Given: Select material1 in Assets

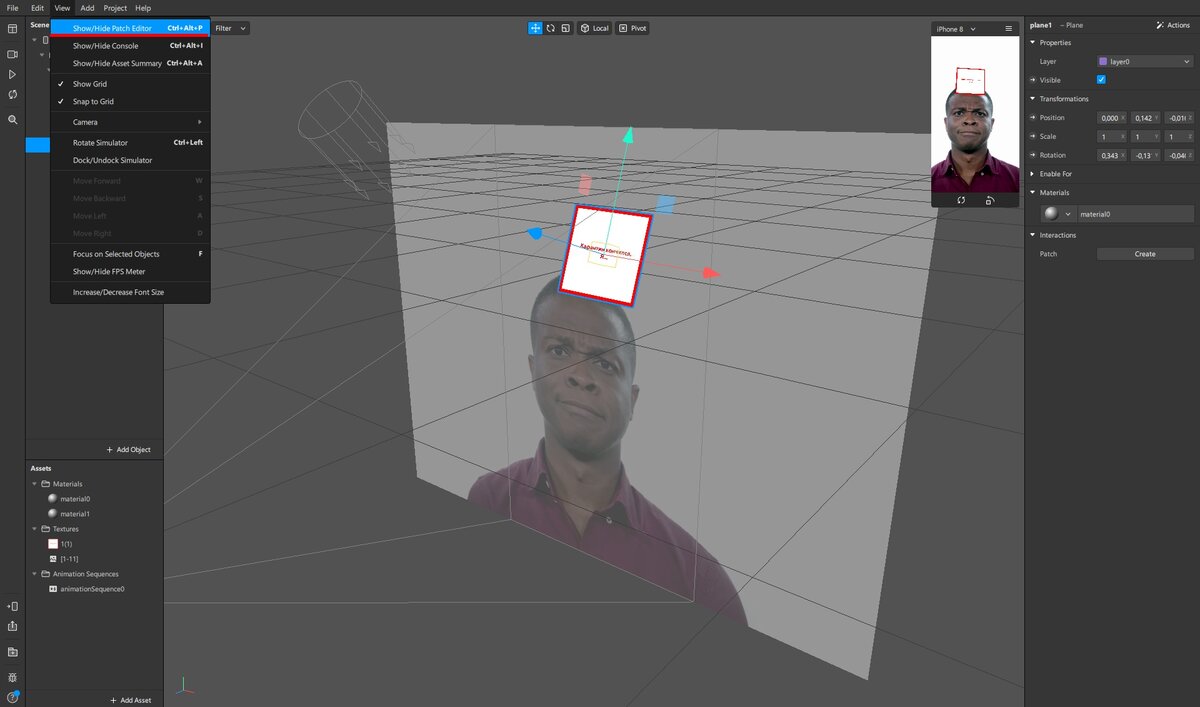Looking at the screenshot, I should (68, 514).
